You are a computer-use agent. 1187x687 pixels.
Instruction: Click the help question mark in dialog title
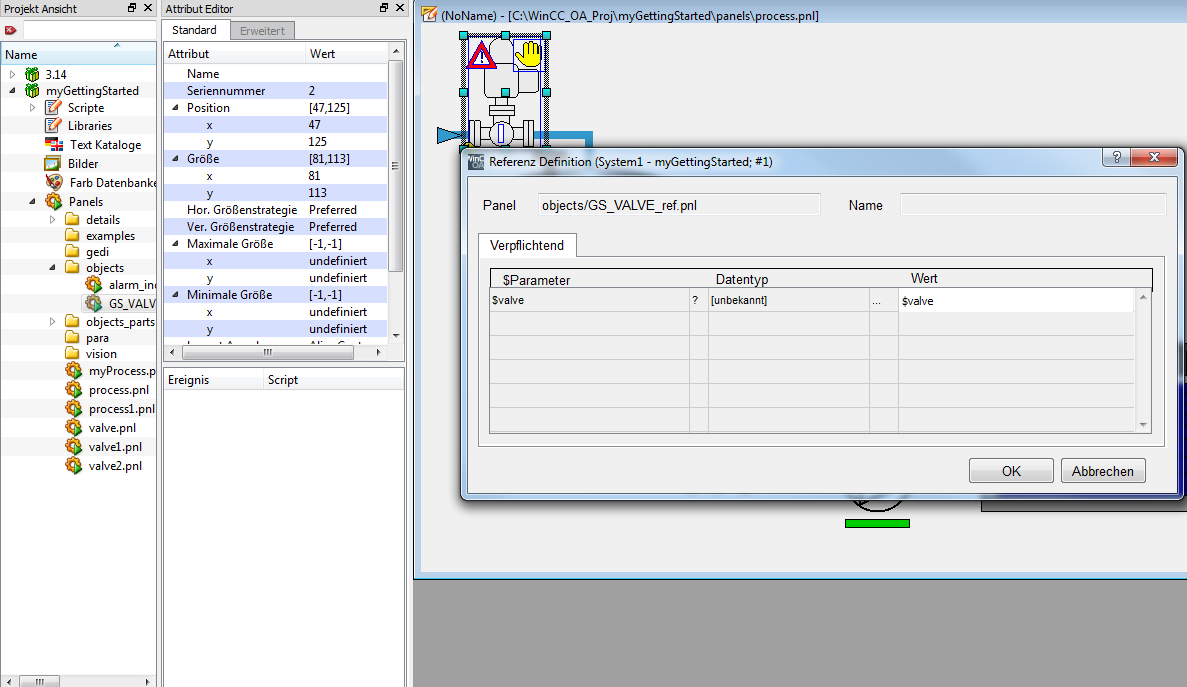[1117, 159]
